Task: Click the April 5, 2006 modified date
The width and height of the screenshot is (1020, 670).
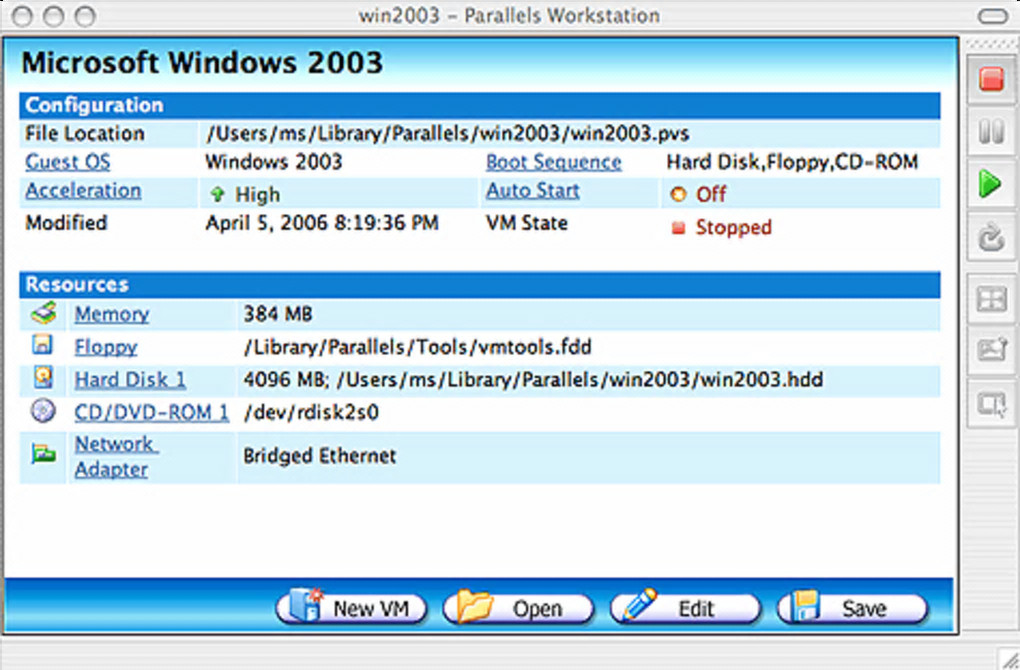Action: (322, 223)
